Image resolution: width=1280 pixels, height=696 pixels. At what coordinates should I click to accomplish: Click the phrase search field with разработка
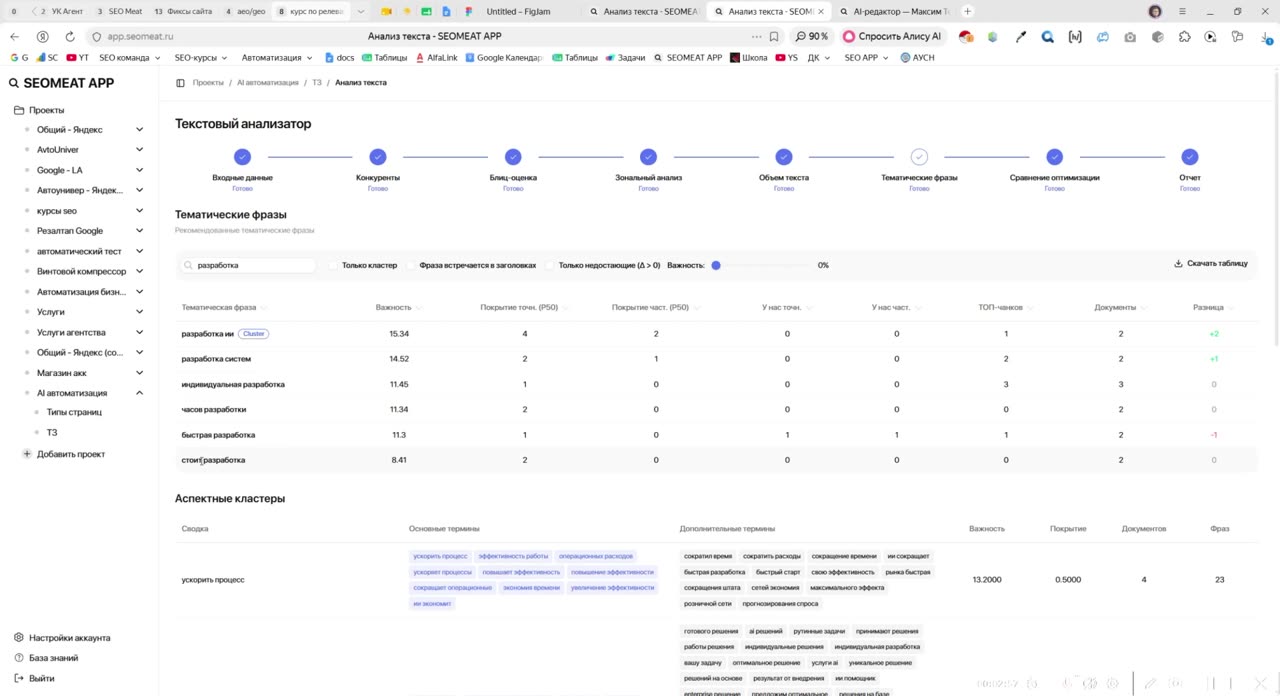[248, 265]
